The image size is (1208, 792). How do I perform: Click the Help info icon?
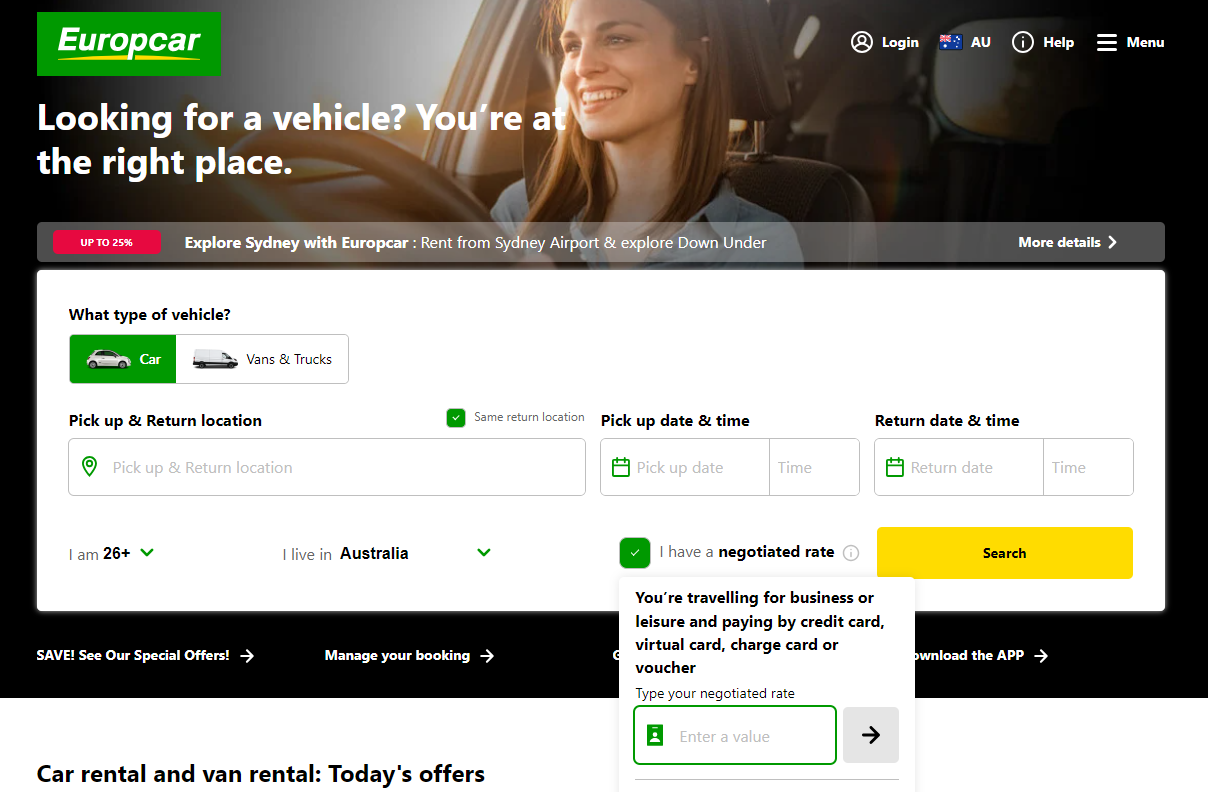coord(1022,42)
